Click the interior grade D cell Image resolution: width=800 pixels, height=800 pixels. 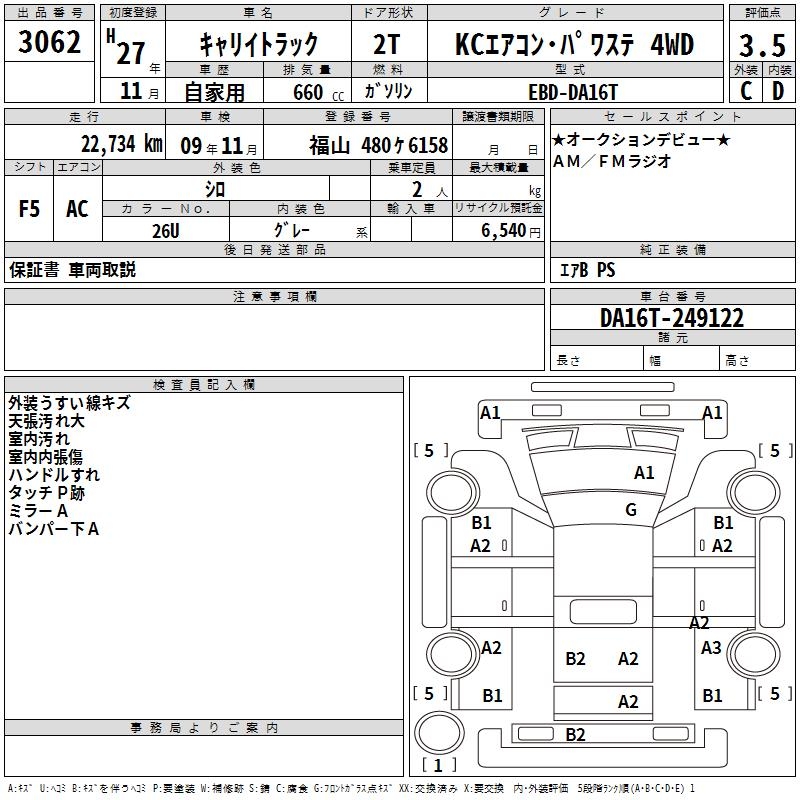pyautogui.click(x=778, y=90)
